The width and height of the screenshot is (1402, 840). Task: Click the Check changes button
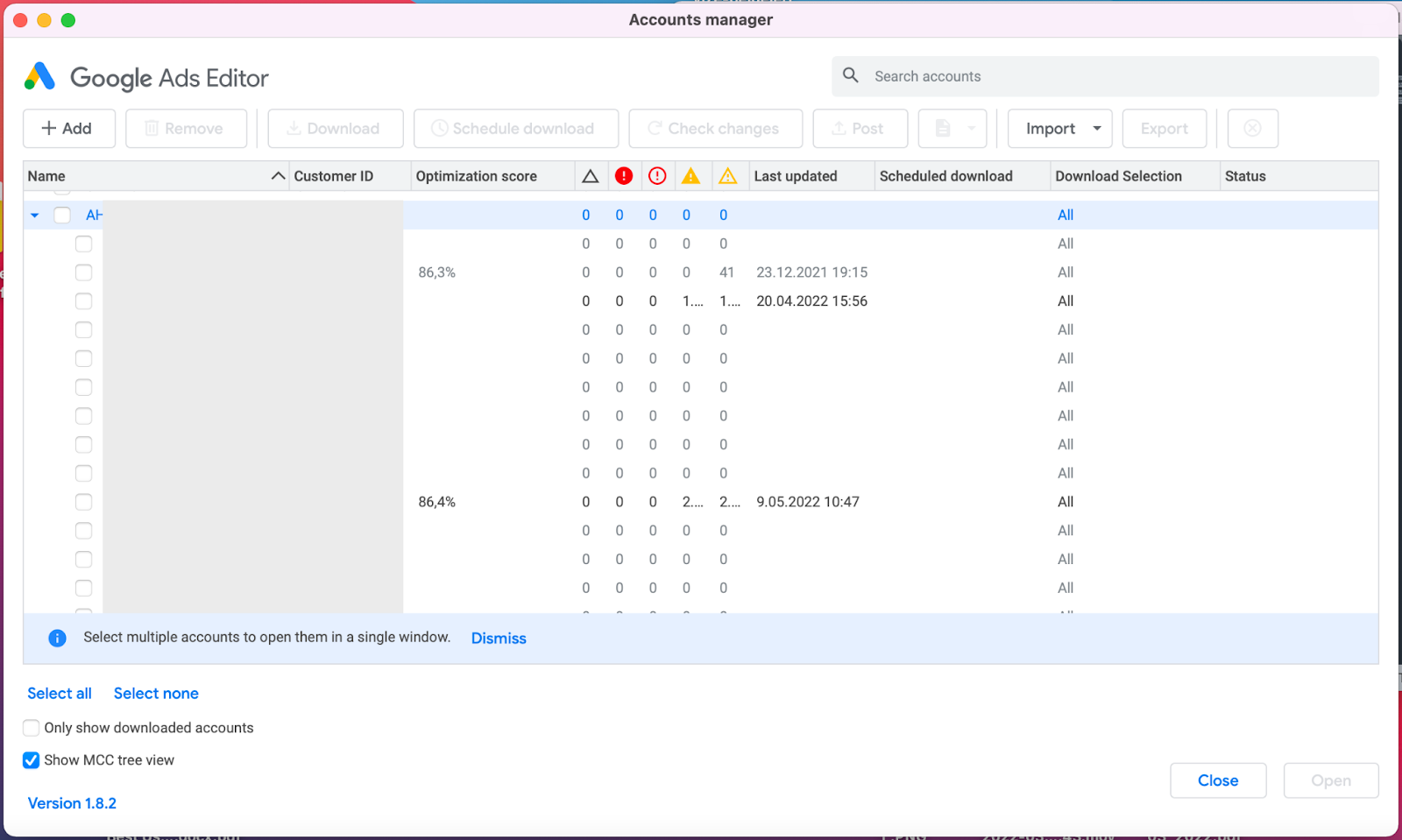tap(716, 129)
